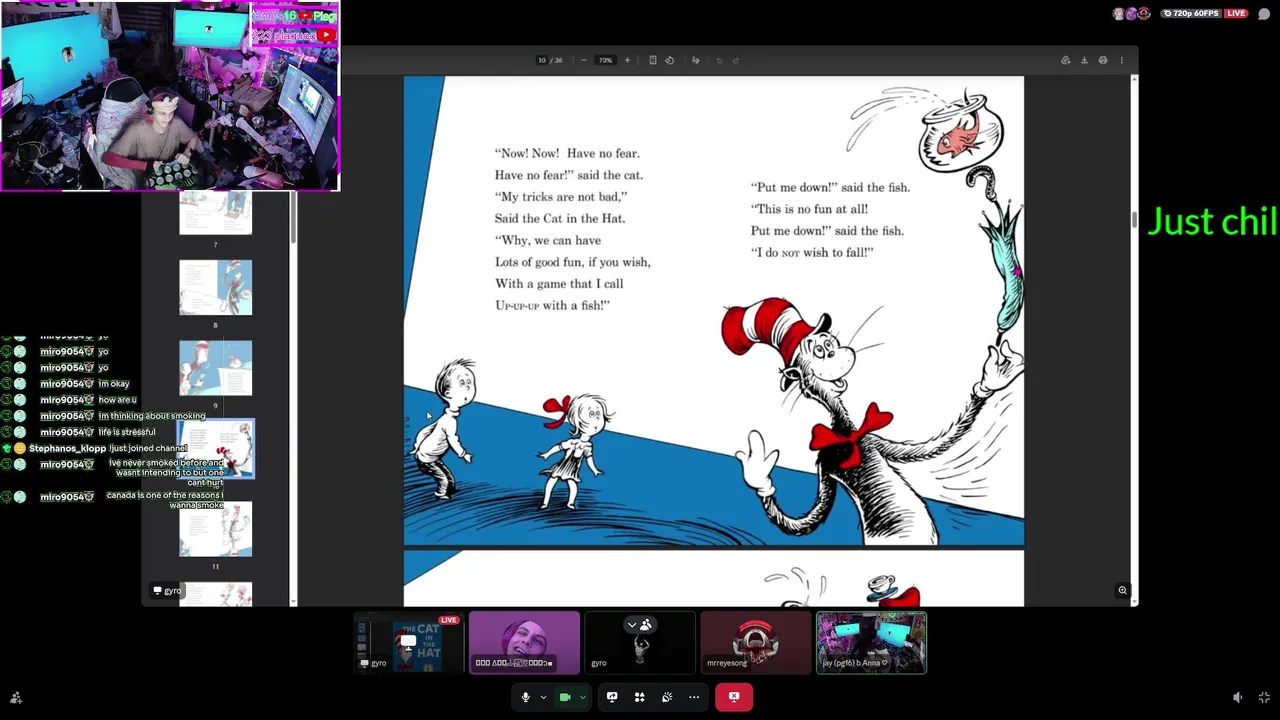View stream viewers avatars
1280x720 pixels.
click(1131, 13)
